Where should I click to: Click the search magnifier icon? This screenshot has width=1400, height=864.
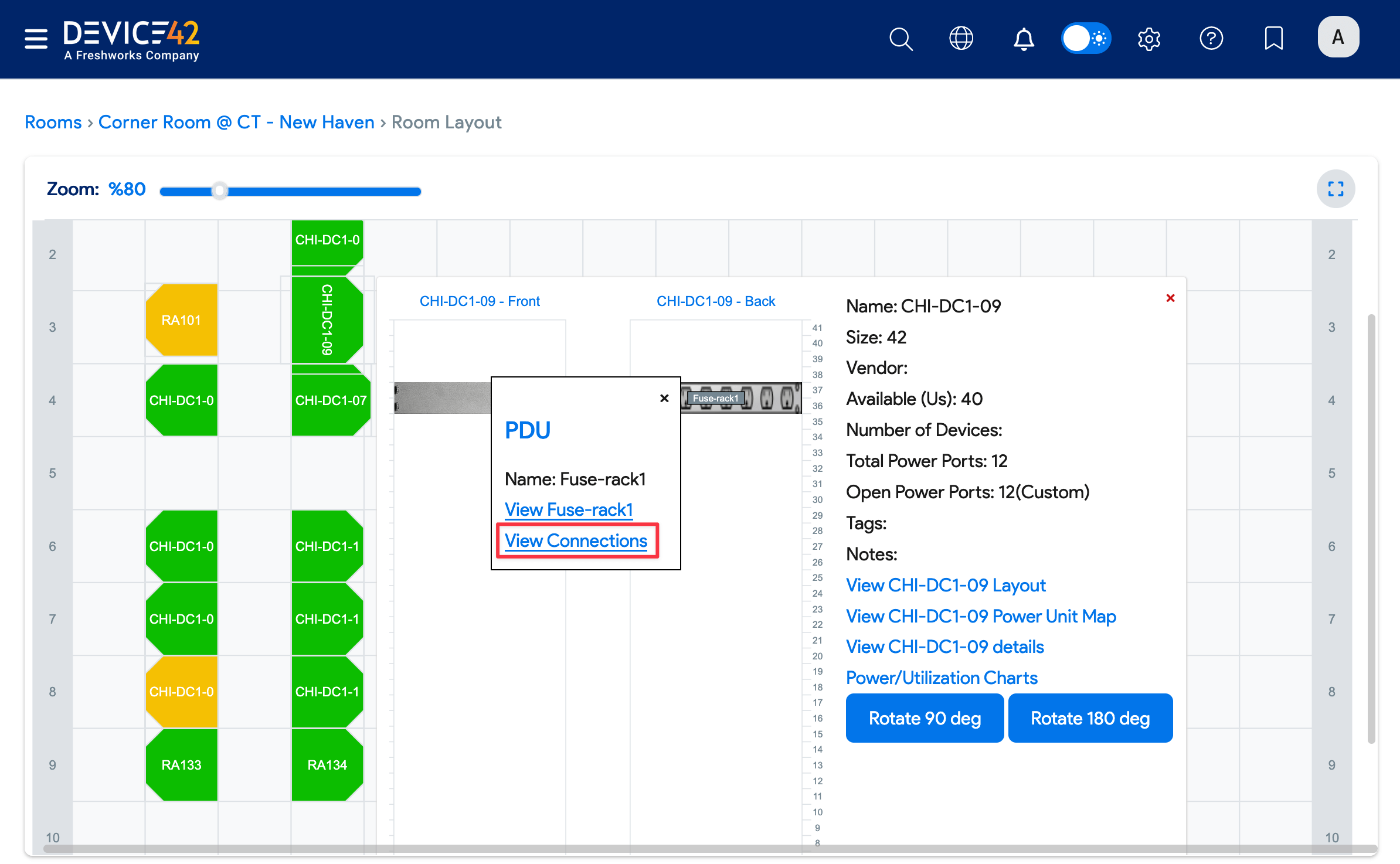click(x=901, y=39)
